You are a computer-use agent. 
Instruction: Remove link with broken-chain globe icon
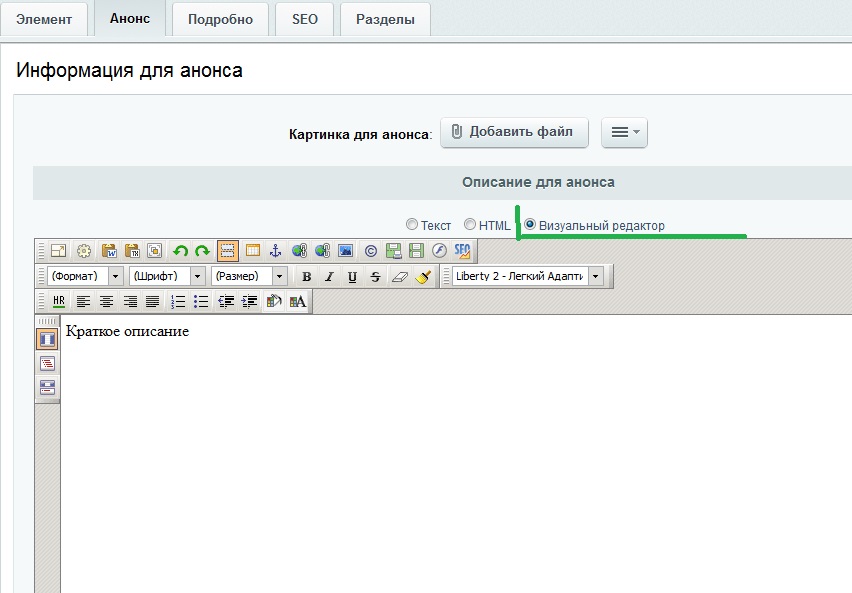click(x=322, y=251)
